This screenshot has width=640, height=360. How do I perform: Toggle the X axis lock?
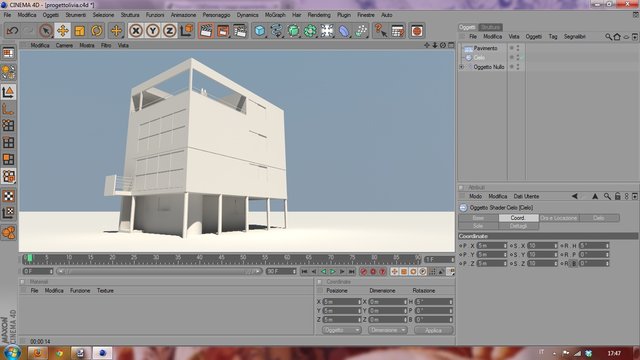[x=136, y=31]
